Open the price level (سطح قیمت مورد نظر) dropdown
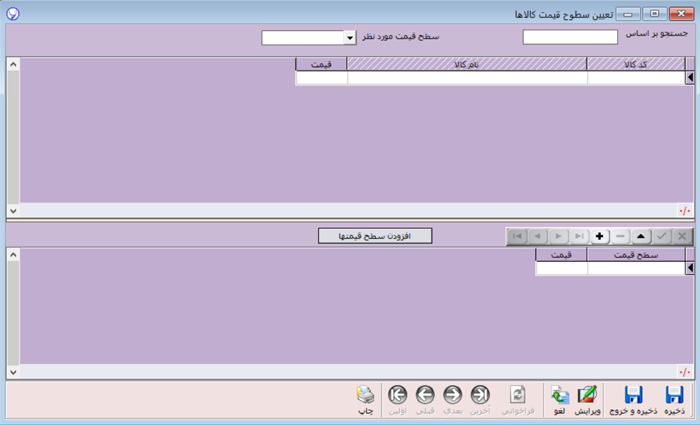This screenshot has width=700, height=425. click(350, 38)
